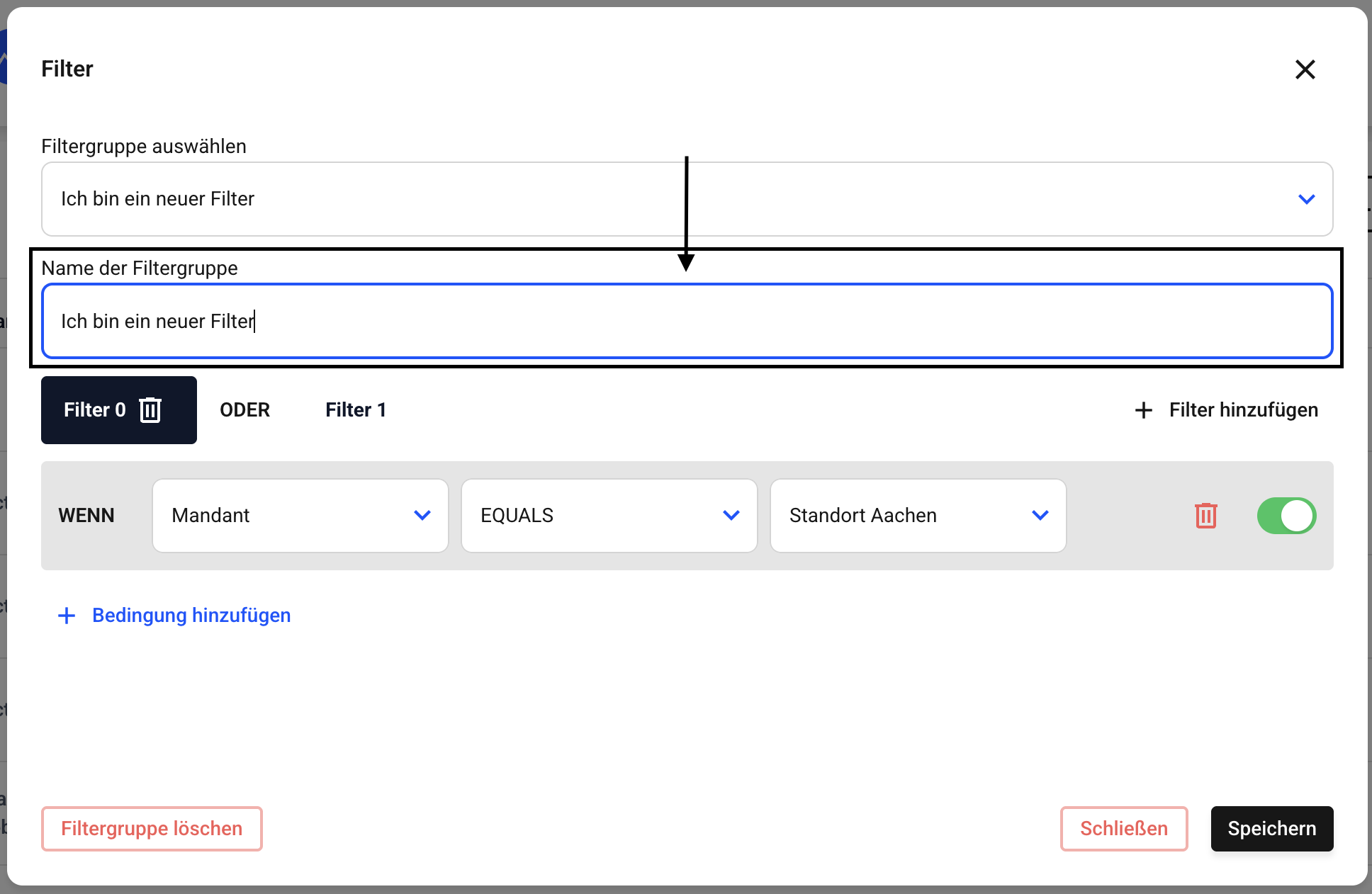Click the Bedingung hinzufügen link
This screenshot has height=894, width=1372.
click(191, 616)
